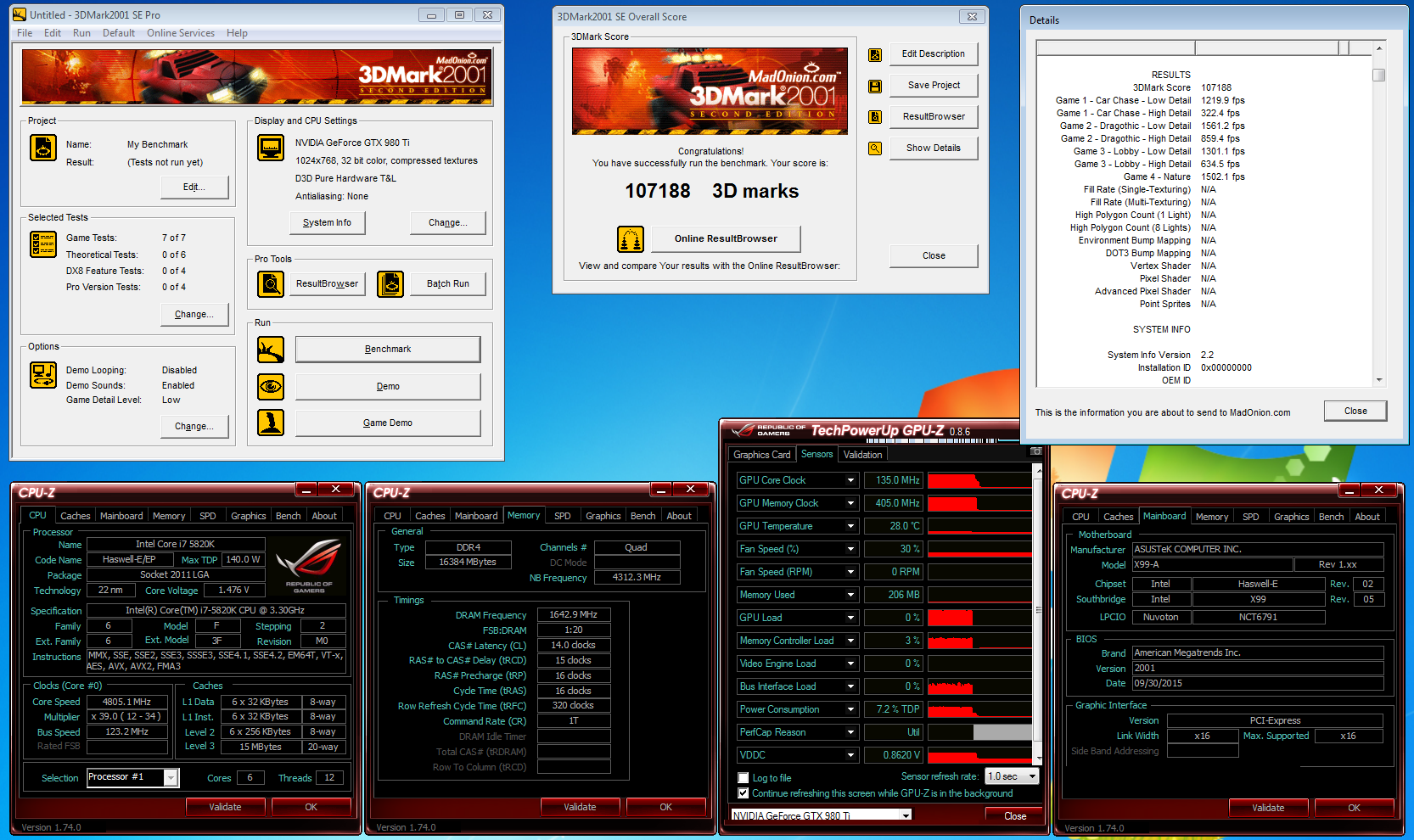Image resolution: width=1414 pixels, height=840 pixels.
Task: Click the ResultBrowser magnifier icon in Pro Tools
Action: (271, 283)
